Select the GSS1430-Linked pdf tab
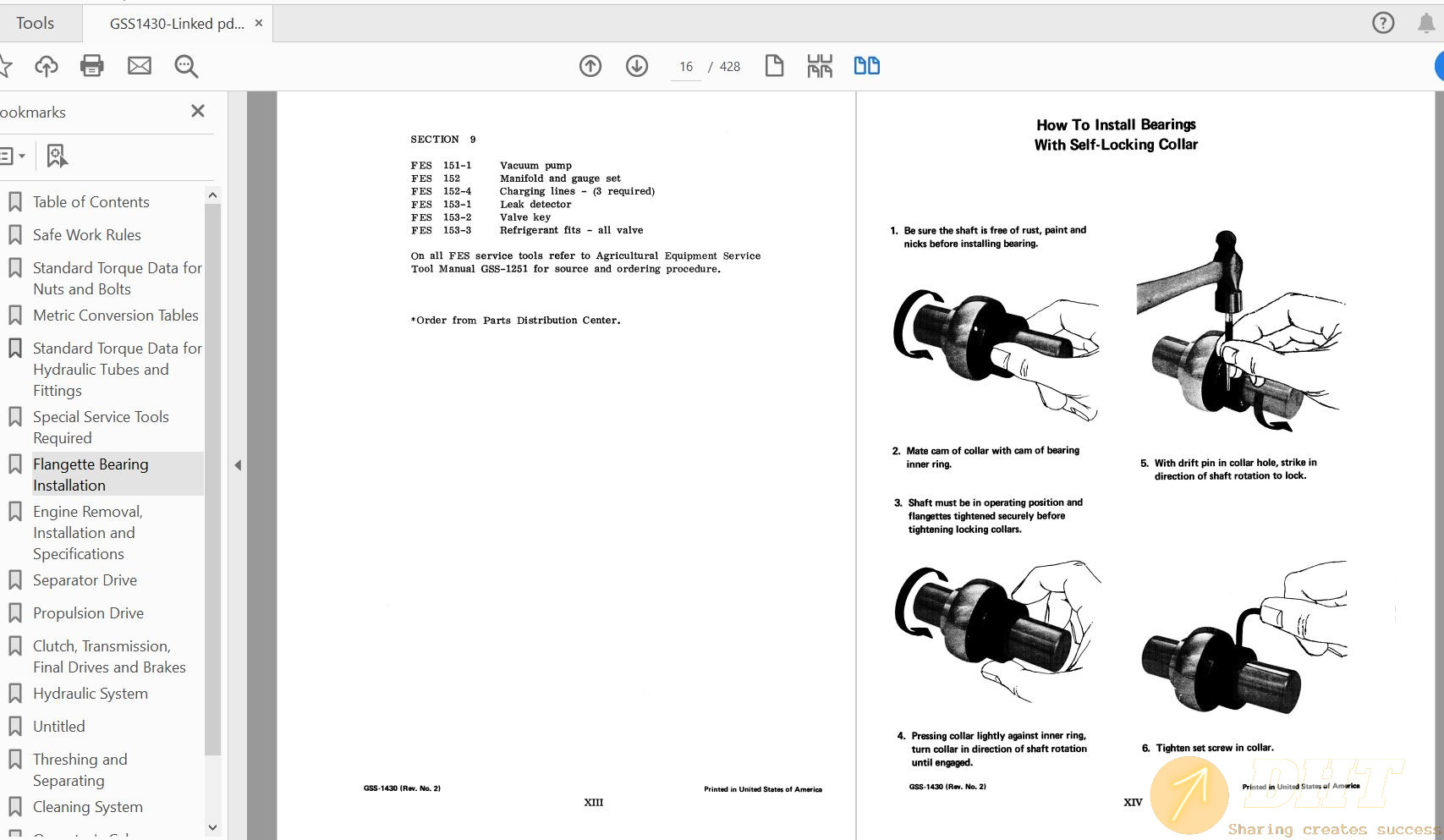1444x840 pixels. pos(177,24)
